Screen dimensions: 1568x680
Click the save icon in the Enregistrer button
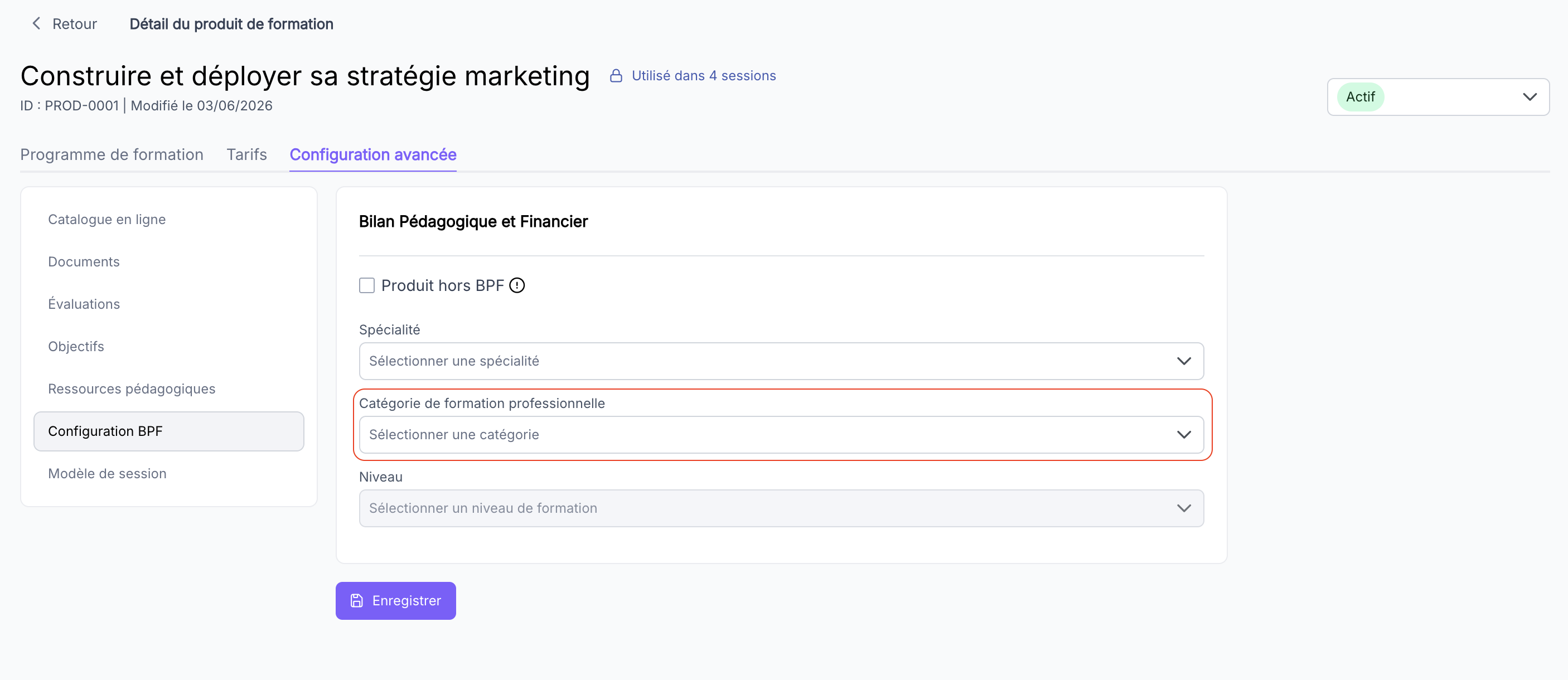click(357, 600)
